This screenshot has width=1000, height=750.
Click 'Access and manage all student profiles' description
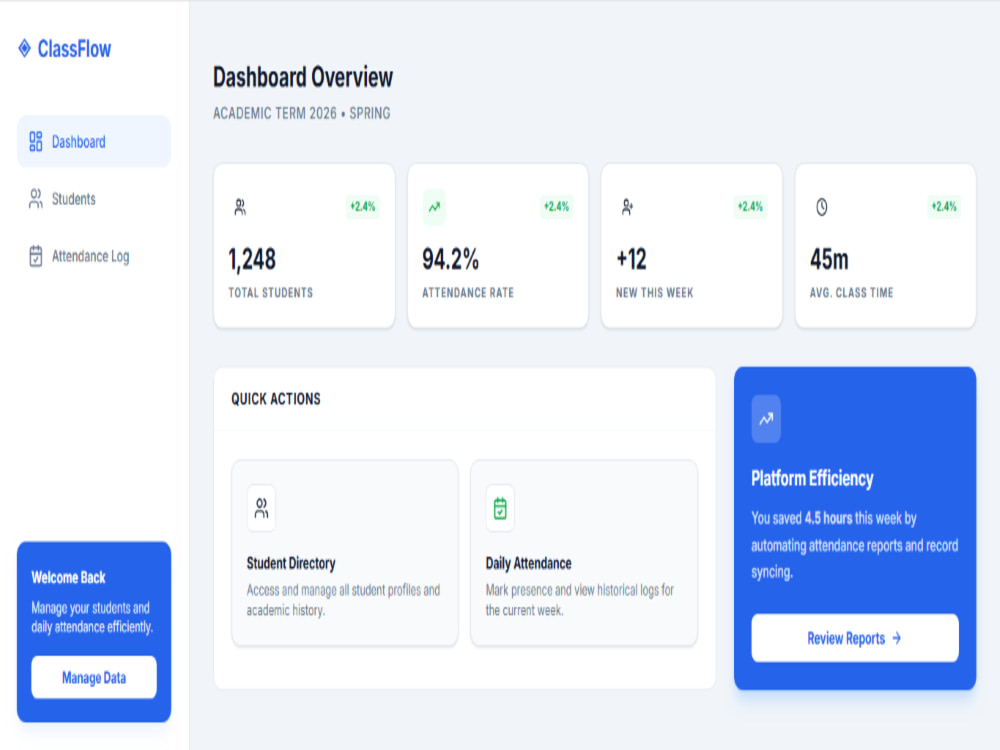coord(343,600)
